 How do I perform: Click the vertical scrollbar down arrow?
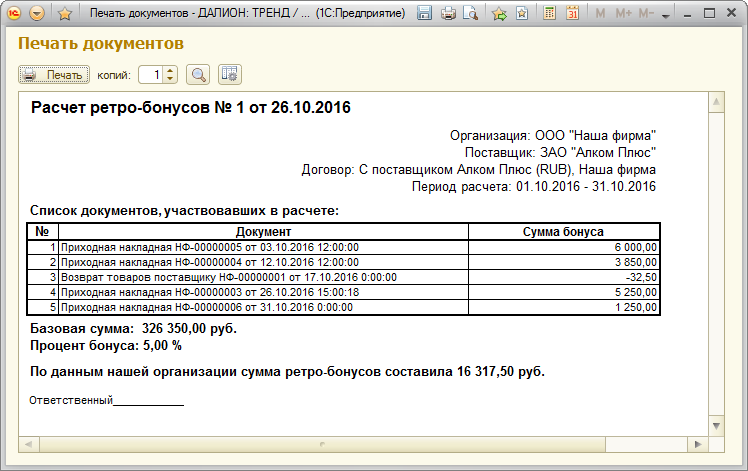pyautogui.click(x=716, y=426)
